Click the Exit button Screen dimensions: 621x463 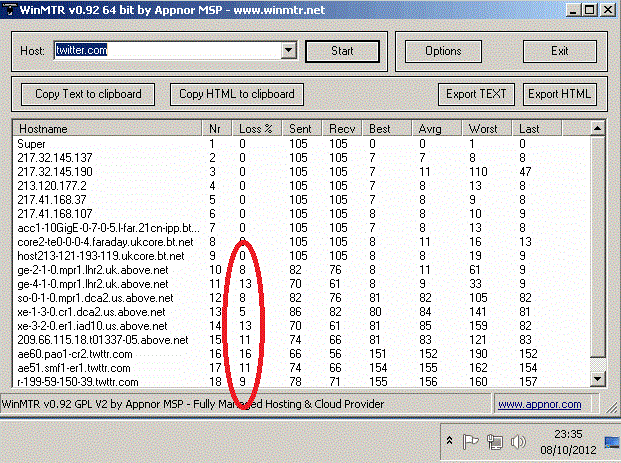click(560, 51)
